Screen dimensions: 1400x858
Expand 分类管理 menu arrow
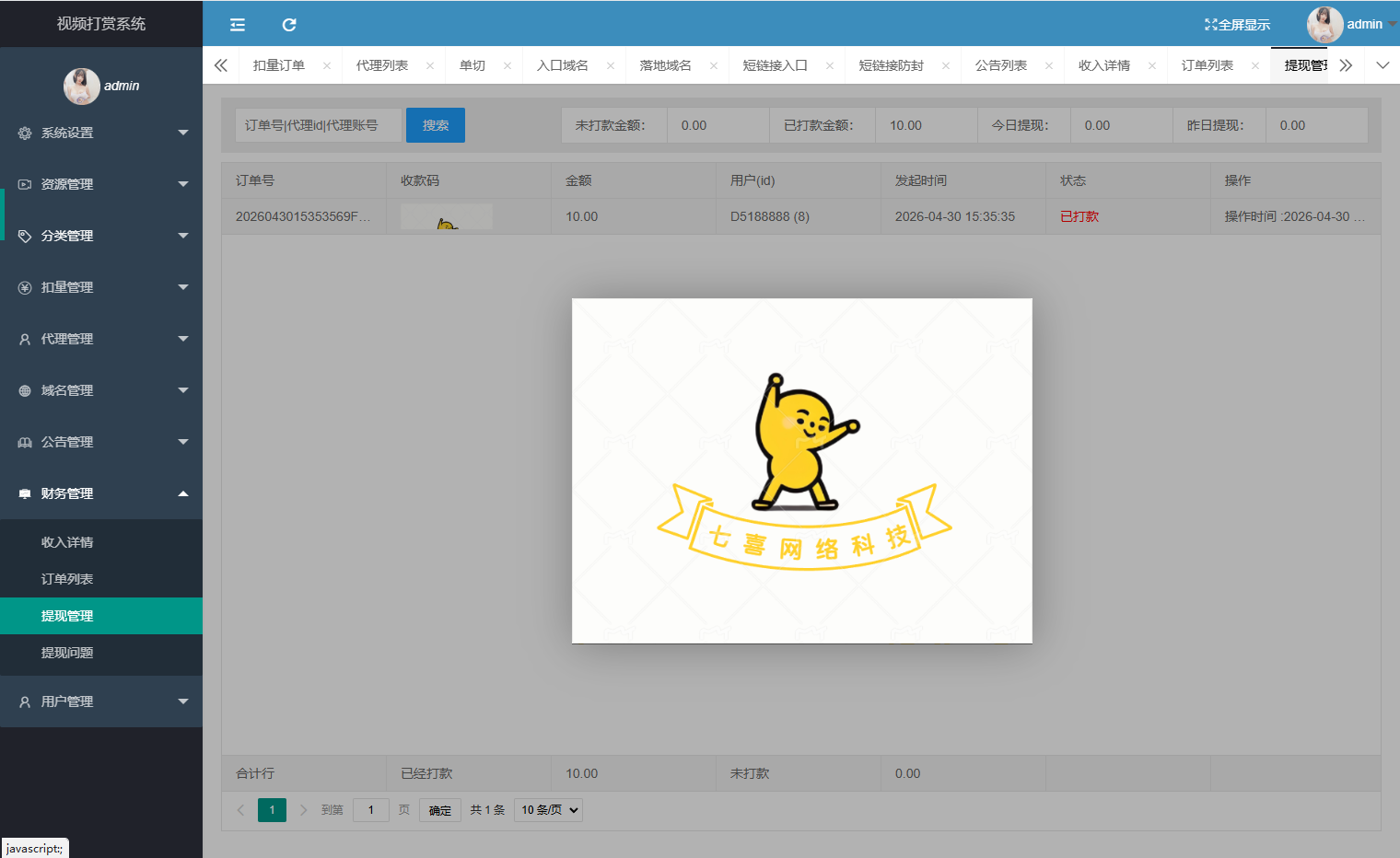pos(183,236)
